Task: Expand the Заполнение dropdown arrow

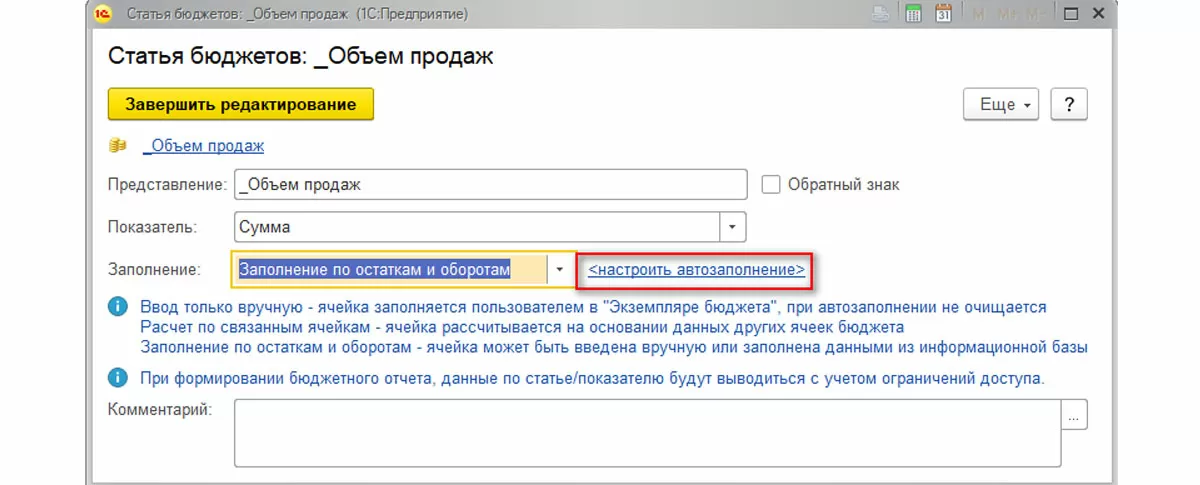Action: point(560,270)
